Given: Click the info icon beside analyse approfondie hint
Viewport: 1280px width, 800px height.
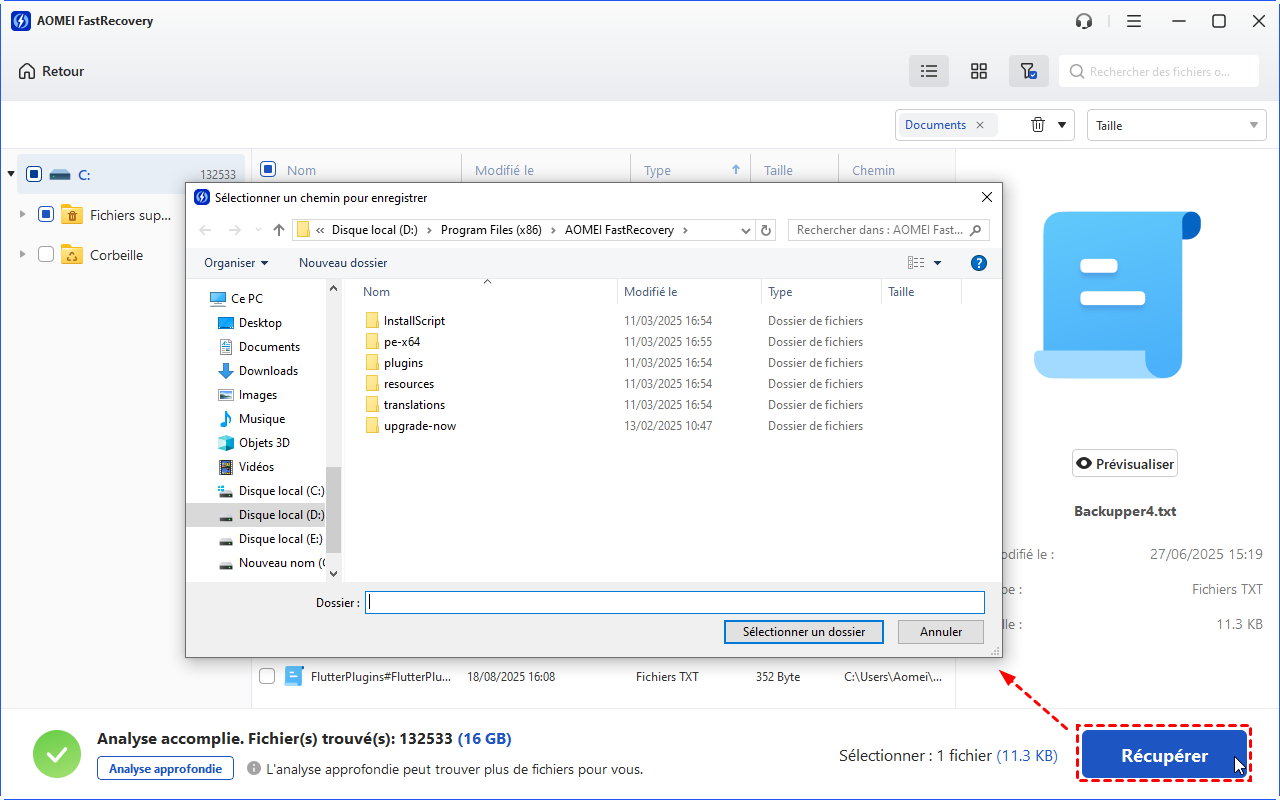Looking at the screenshot, I should click(254, 769).
